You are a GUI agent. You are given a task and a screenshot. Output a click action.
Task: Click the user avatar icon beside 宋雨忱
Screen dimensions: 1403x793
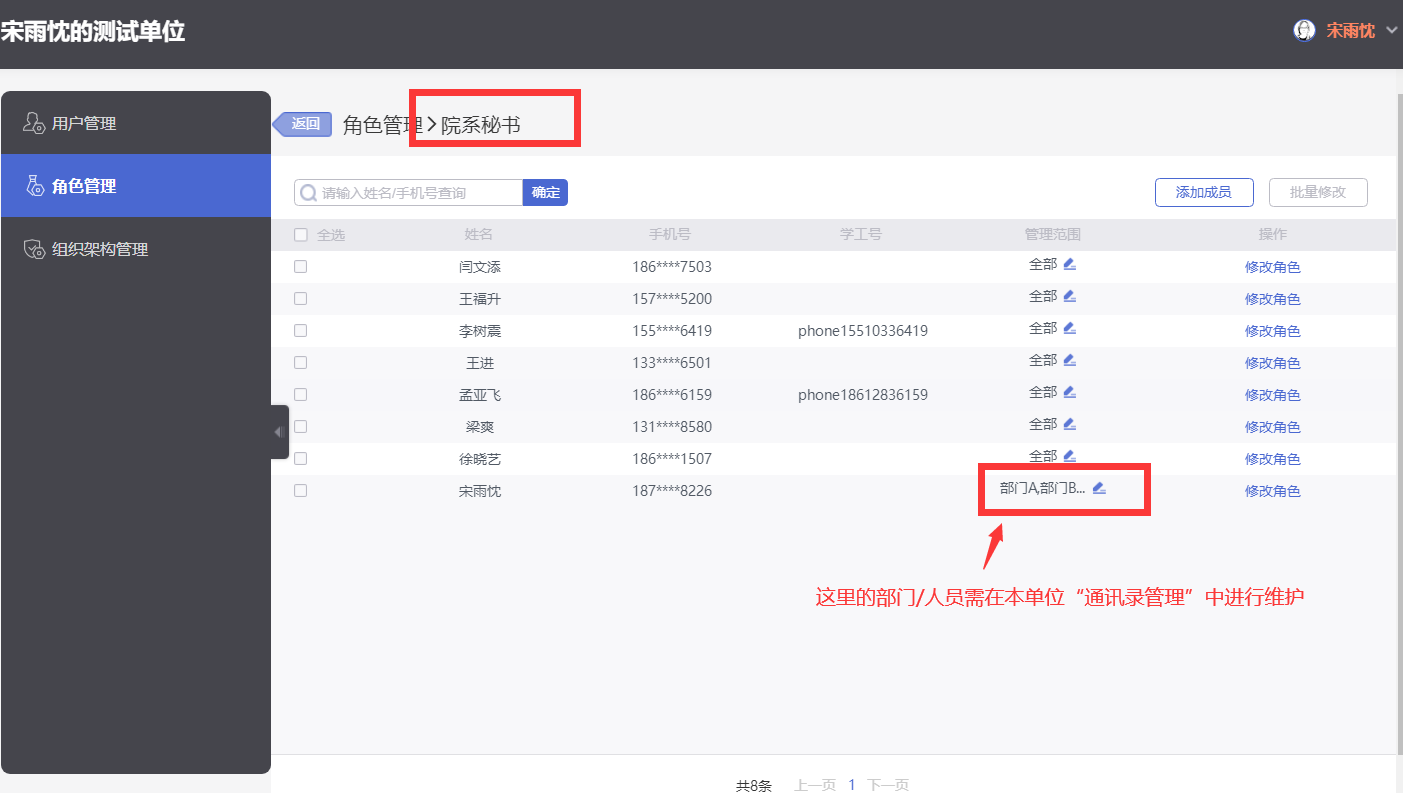1304,31
